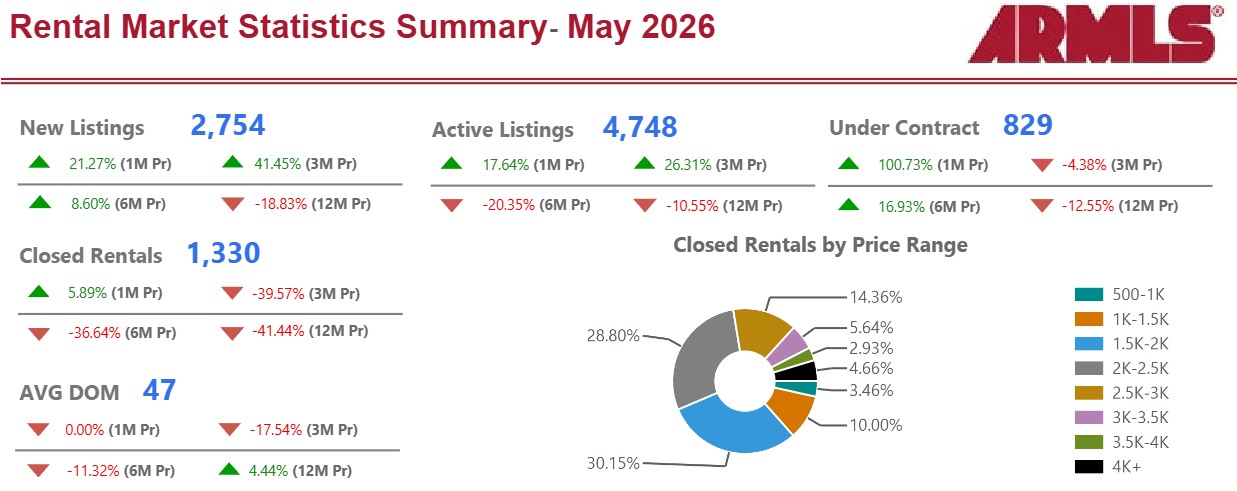Click green up arrow beside 16.93% (6M Pr)
The width and height of the screenshot is (1237, 491).
pos(849,205)
